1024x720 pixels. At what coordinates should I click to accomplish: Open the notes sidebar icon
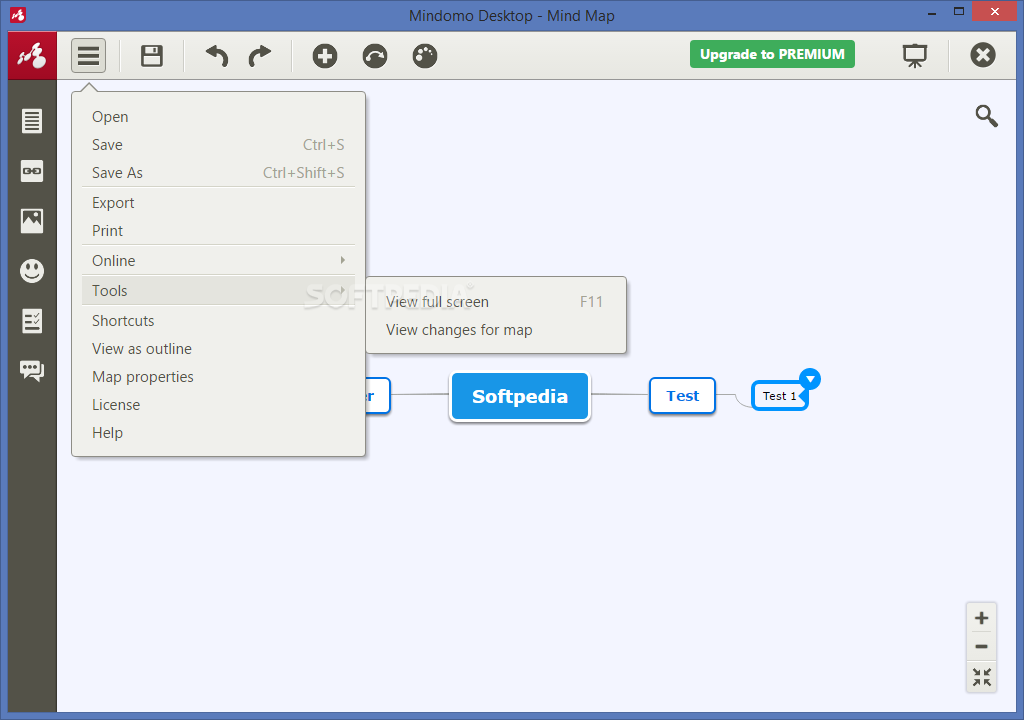32,121
